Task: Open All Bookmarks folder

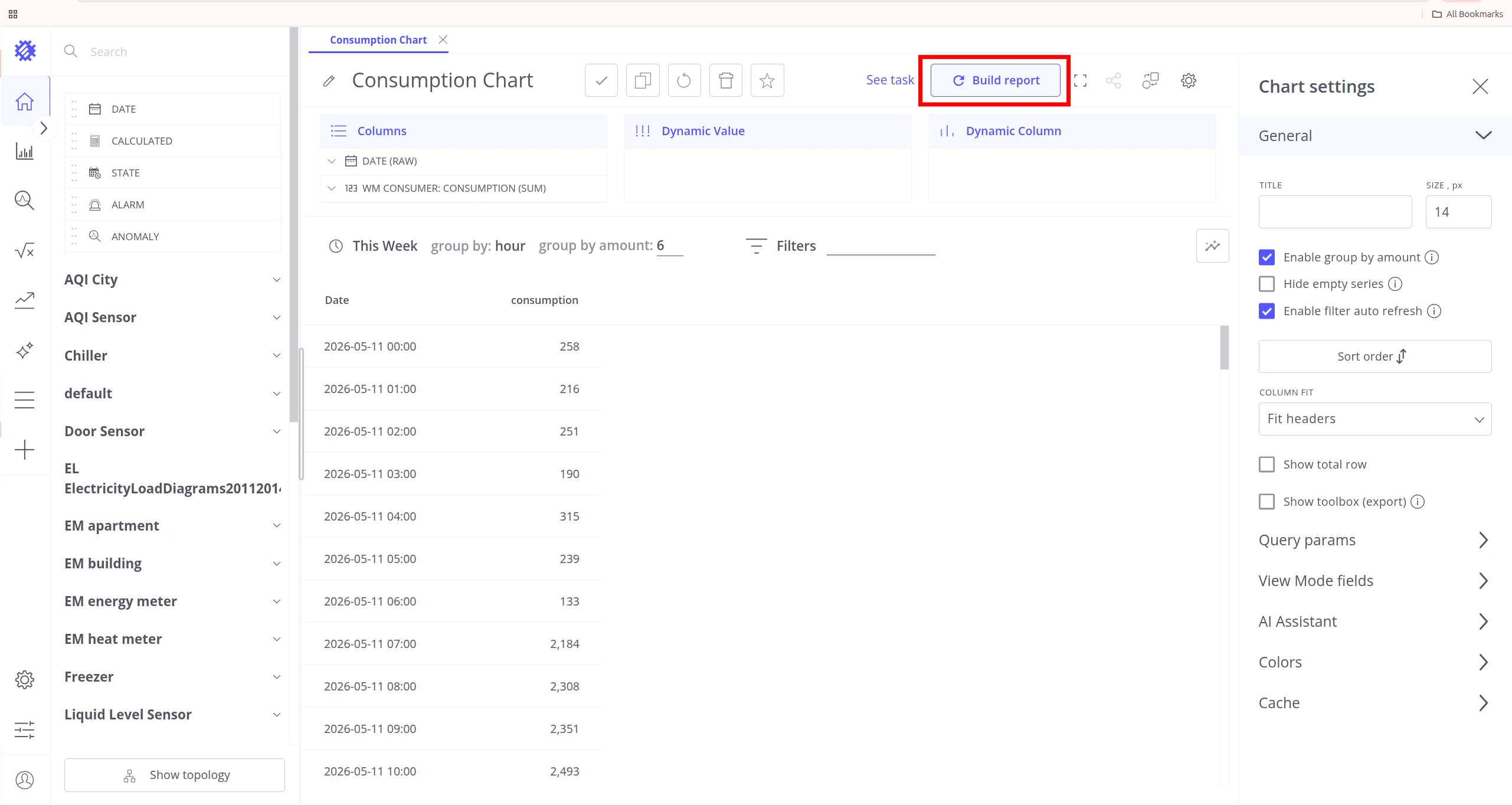Action: 1467,14
